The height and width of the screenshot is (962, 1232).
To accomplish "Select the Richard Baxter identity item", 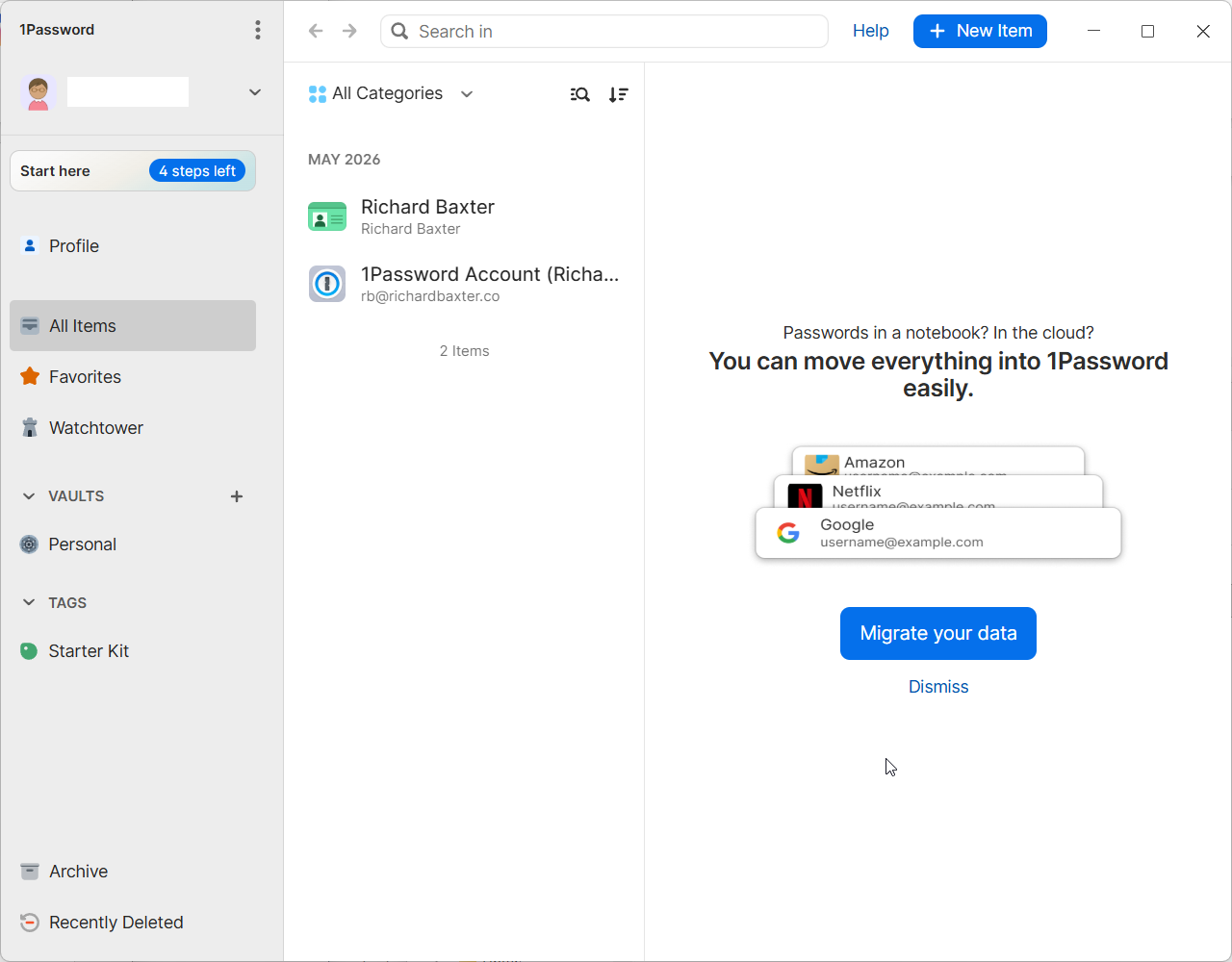I will click(464, 217).
